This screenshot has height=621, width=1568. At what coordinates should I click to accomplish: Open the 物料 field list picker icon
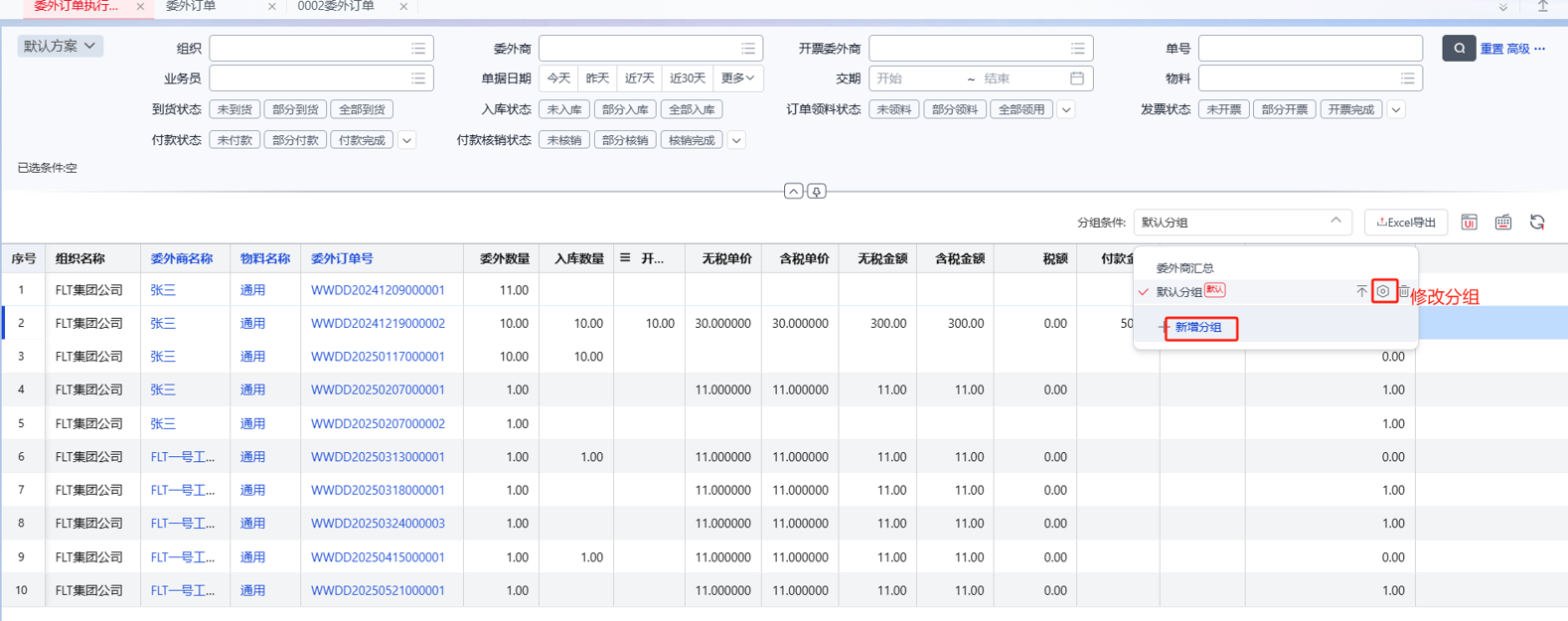[1408, 78]
